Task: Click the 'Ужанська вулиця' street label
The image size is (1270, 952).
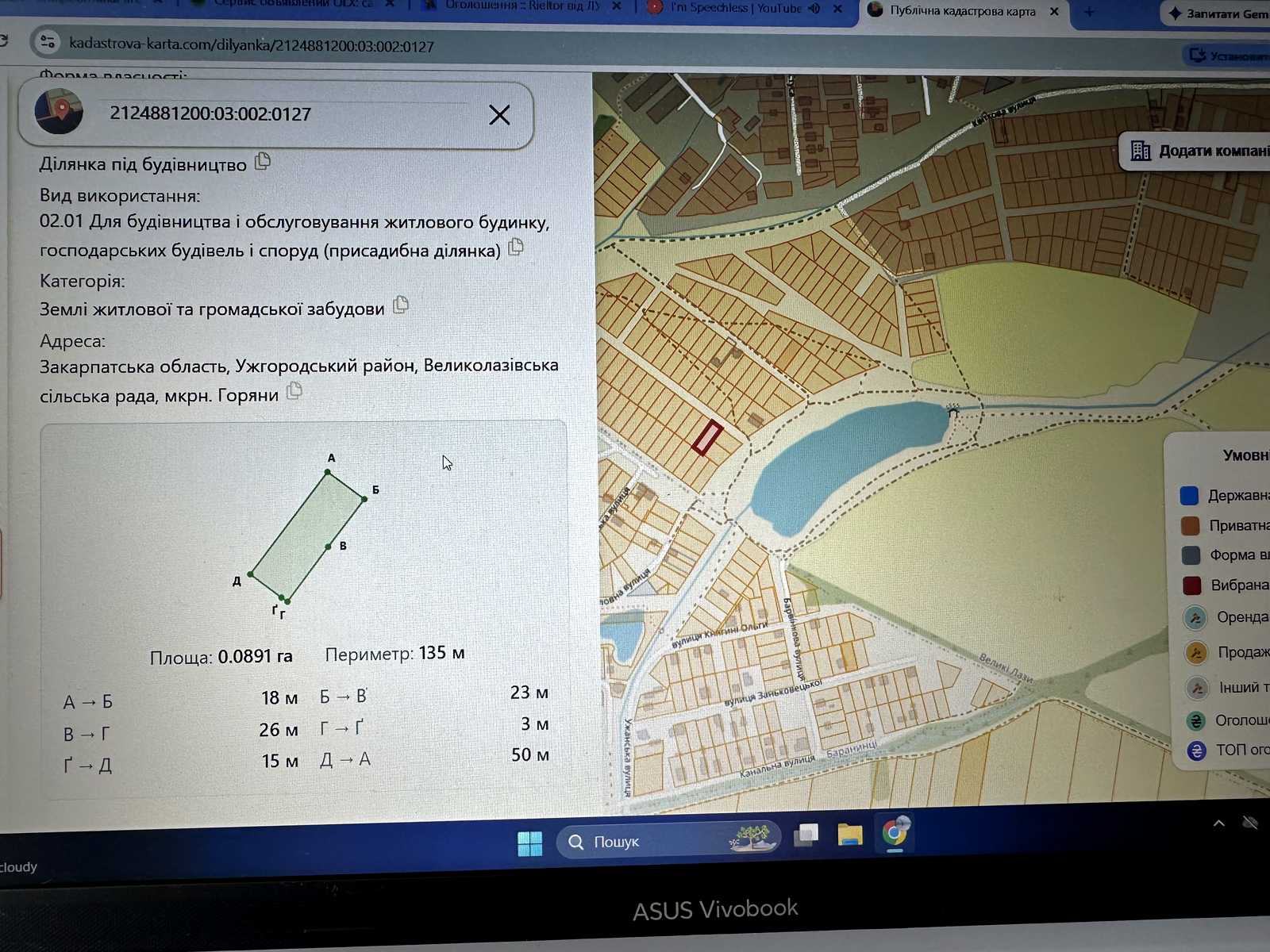Action: [x=628, y=757]
